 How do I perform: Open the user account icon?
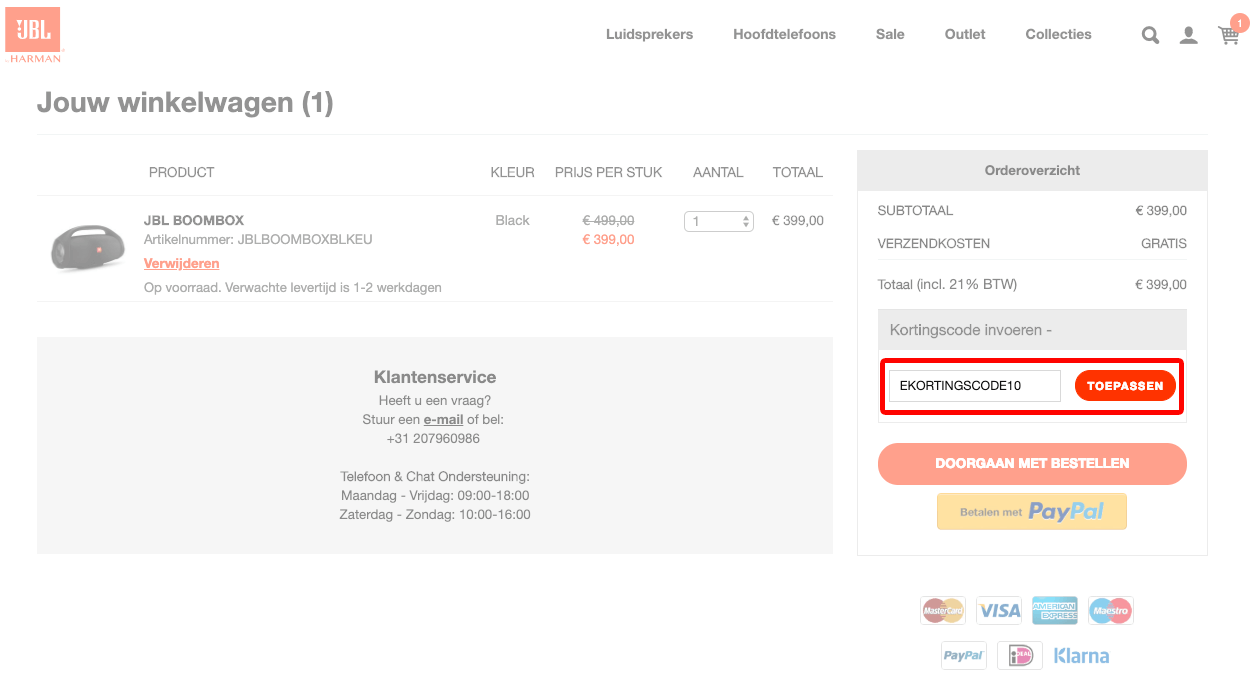tap(1188, 35)
